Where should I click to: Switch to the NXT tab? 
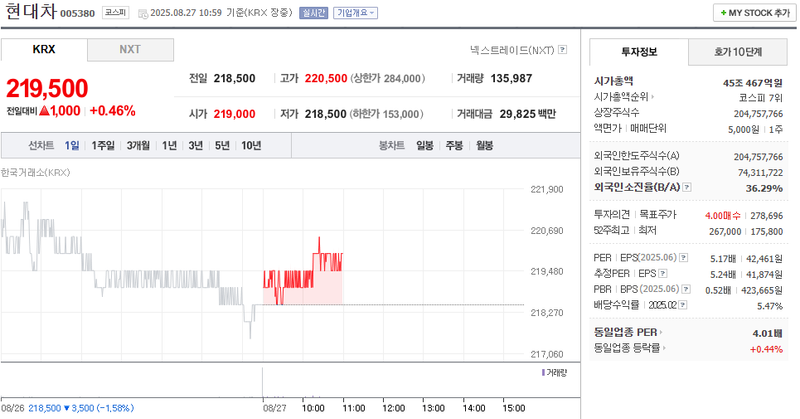(x=130, y=50)
